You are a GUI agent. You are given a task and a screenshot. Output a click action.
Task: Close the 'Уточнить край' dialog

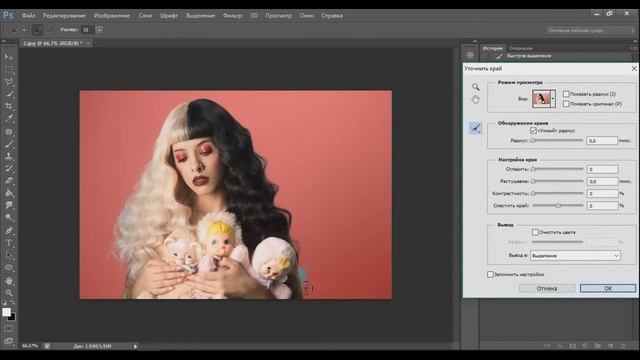tap(634, 69)
